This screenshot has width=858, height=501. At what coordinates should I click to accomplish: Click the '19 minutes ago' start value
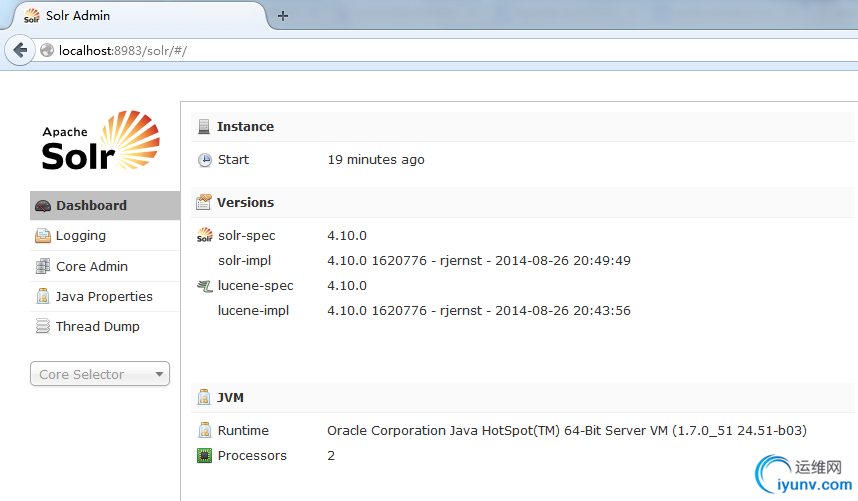pyautogui.click(x=376, y=160)
